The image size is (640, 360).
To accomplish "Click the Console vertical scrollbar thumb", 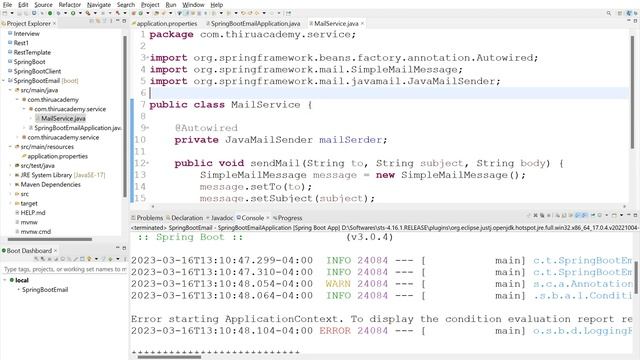I will click(636, 278).
